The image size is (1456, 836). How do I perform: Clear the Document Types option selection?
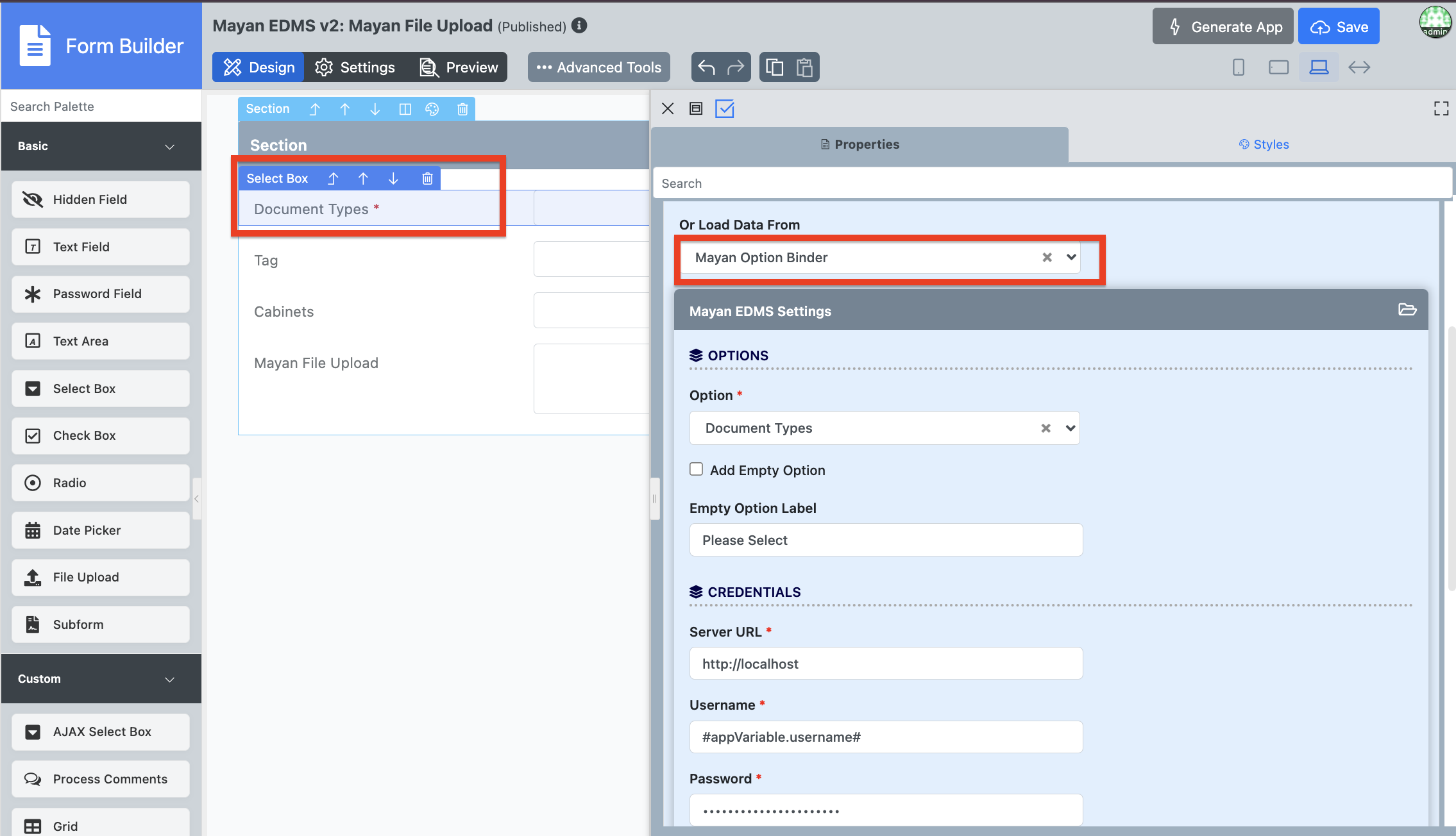(x=1045, y=428)
